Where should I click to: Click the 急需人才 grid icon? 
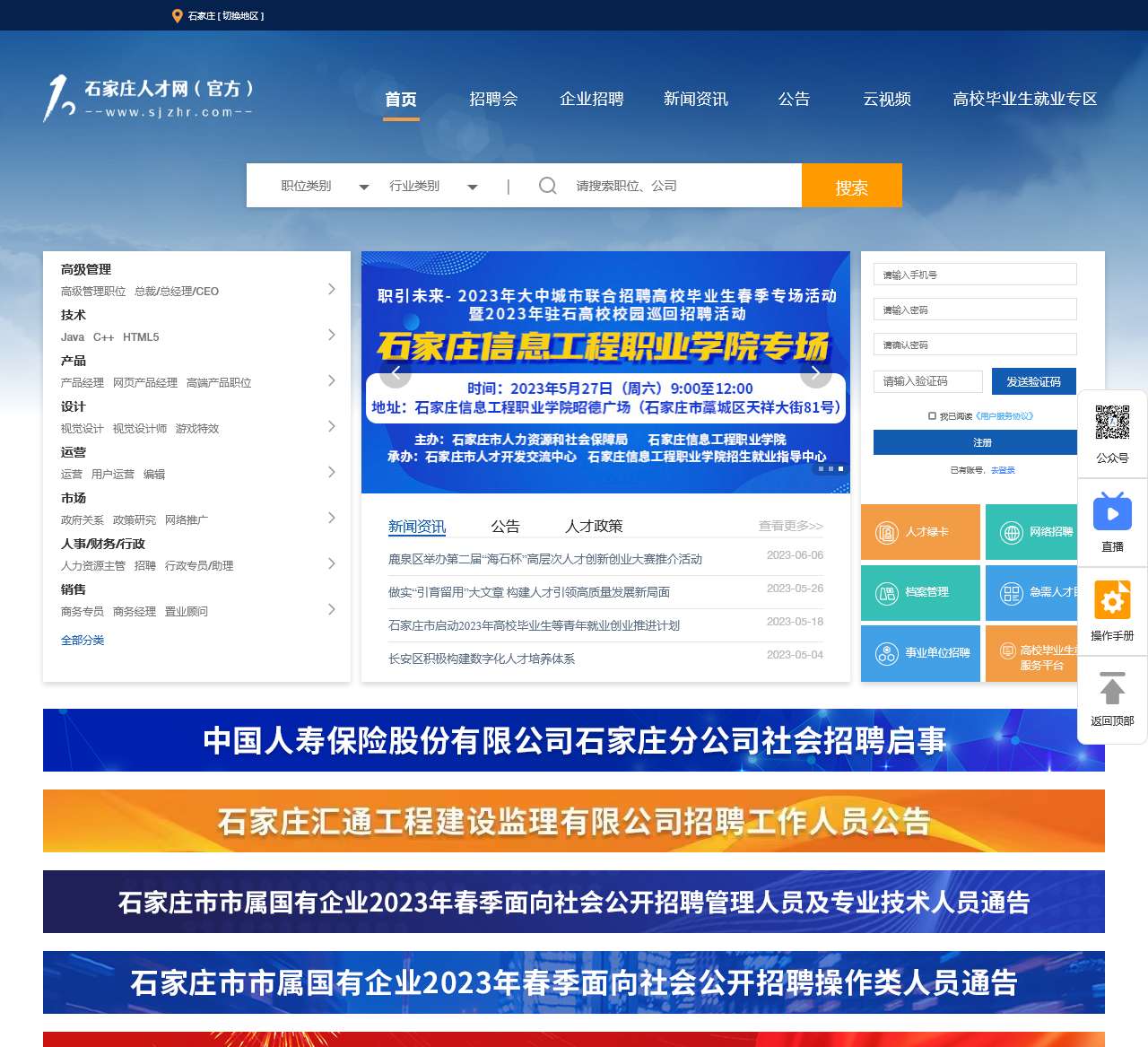tap(1010, 593)
